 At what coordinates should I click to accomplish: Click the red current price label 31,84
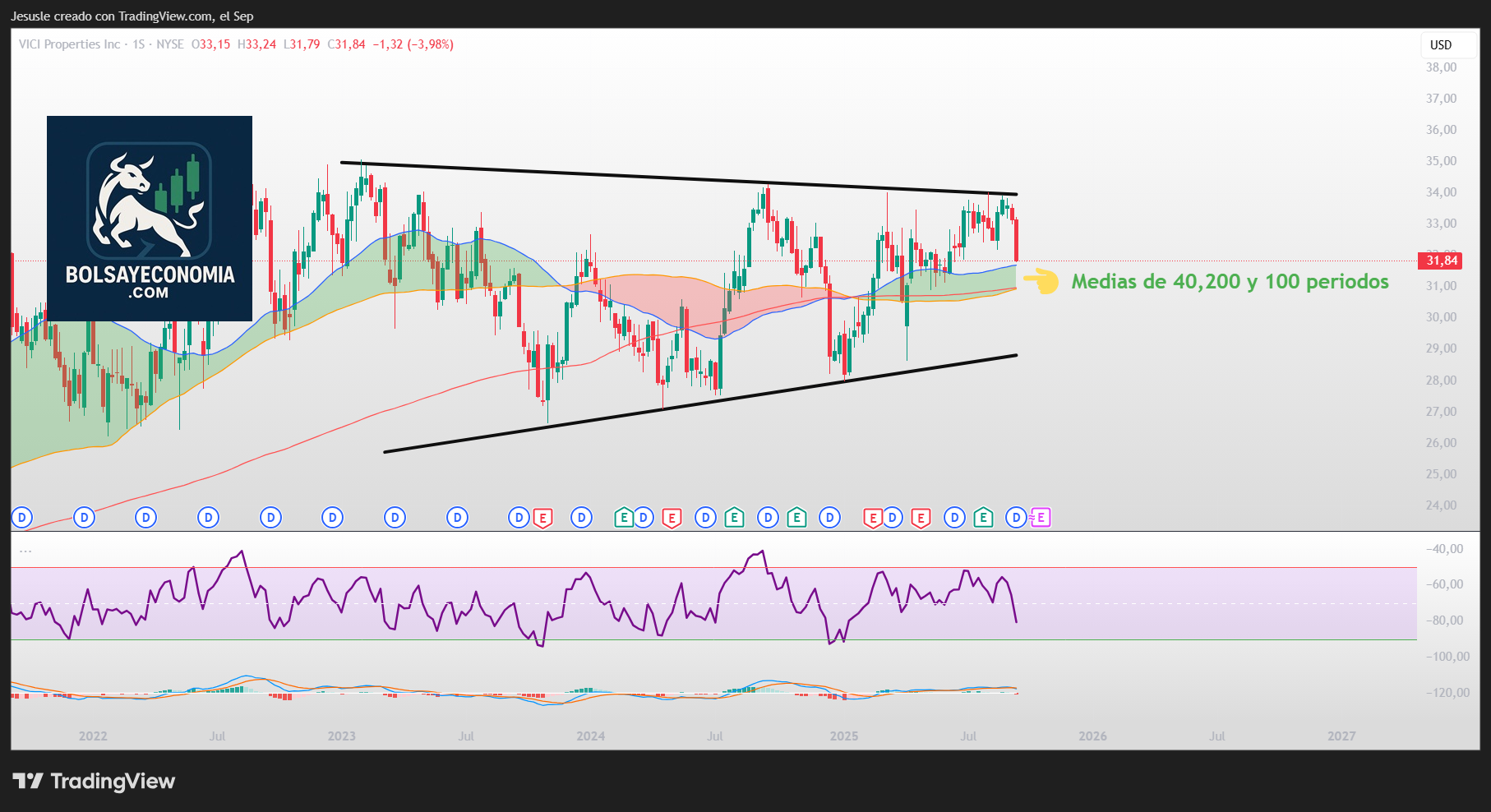[x=1441, y=261]
